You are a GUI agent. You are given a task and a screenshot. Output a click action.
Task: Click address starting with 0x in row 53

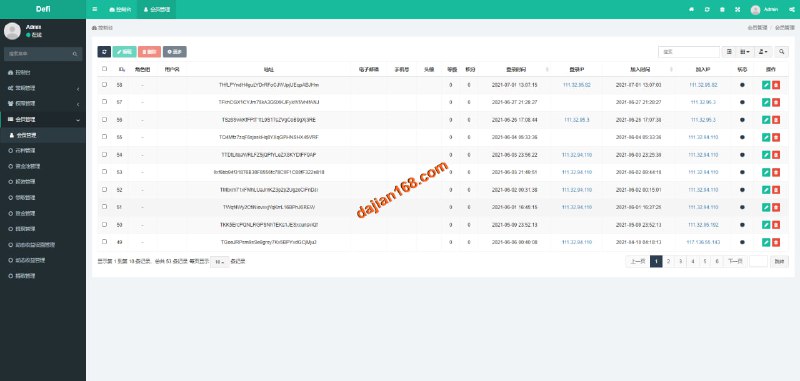[269, 172]
